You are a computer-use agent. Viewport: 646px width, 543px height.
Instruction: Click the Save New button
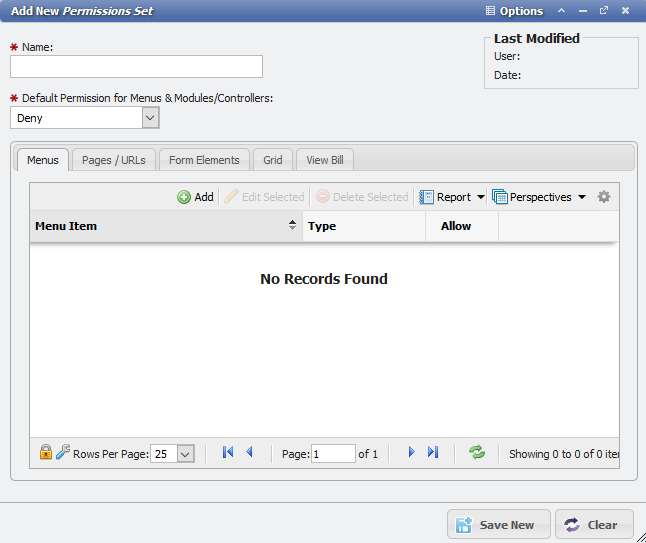point(497,525)
